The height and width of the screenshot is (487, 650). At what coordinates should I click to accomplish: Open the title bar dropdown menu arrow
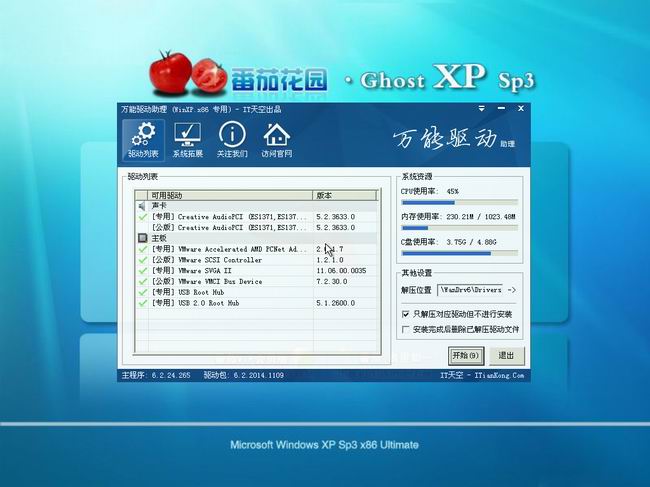pyautogui.click(x=481, y=109)
